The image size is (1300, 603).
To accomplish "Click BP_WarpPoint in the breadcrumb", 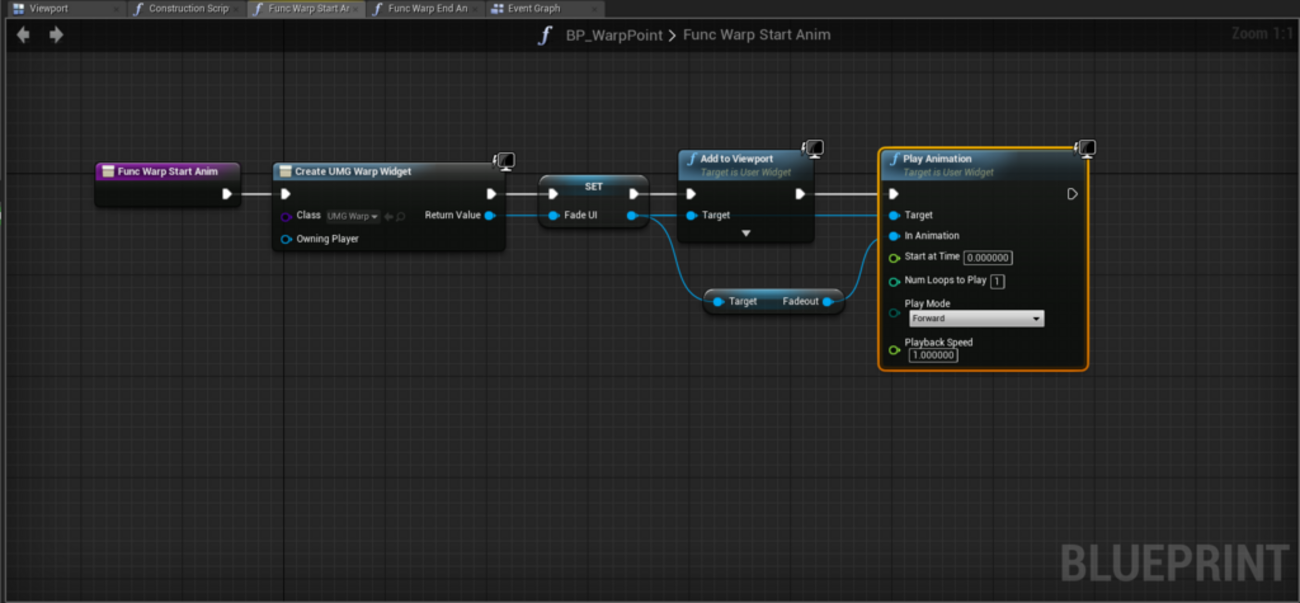I will click(x=614, y=35).
